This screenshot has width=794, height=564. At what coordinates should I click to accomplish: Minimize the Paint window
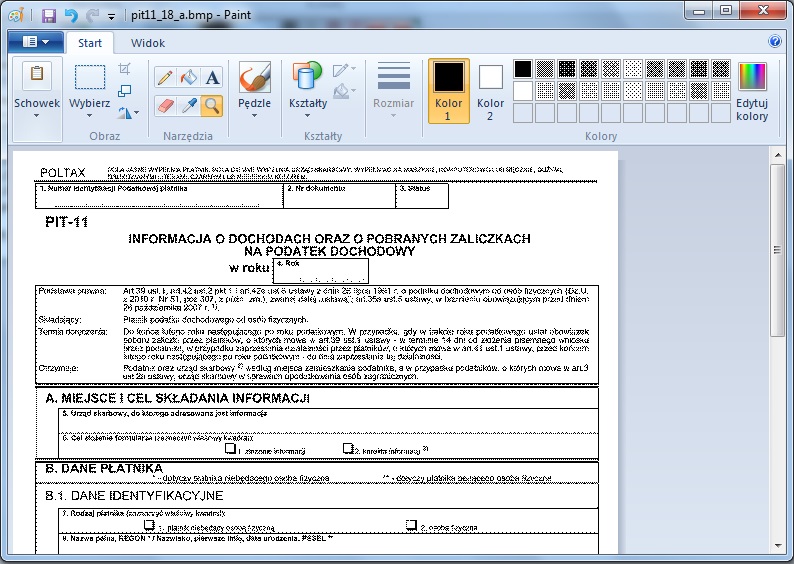(699, 10)
